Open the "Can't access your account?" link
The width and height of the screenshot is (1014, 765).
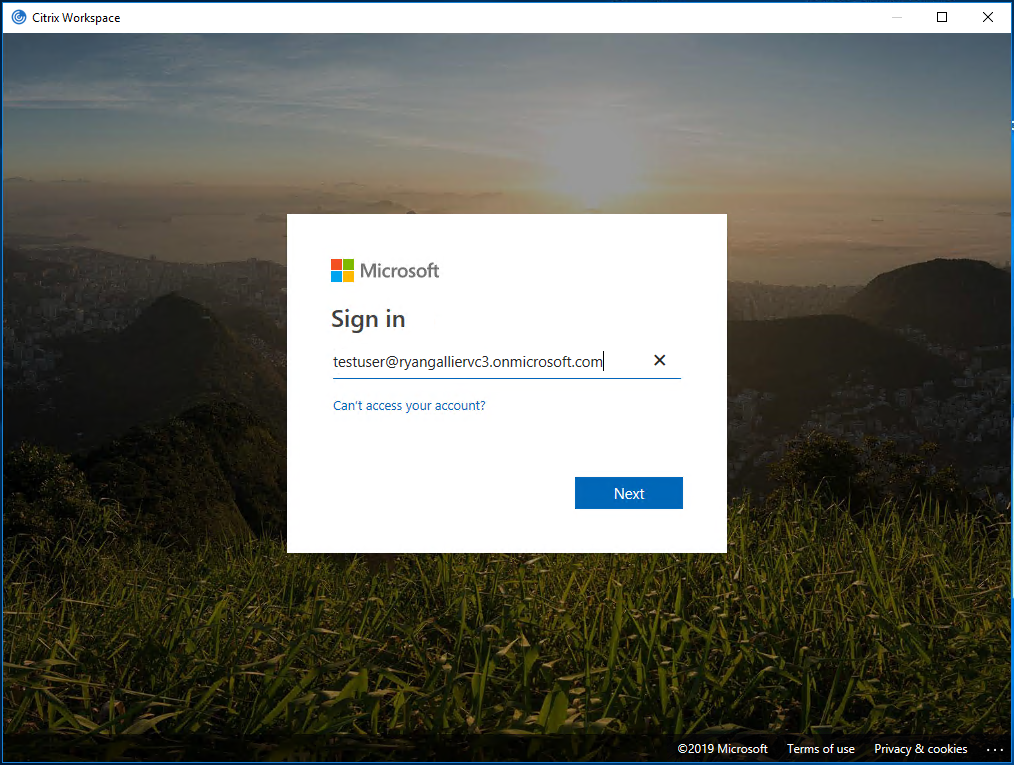[x=409, y=405]
